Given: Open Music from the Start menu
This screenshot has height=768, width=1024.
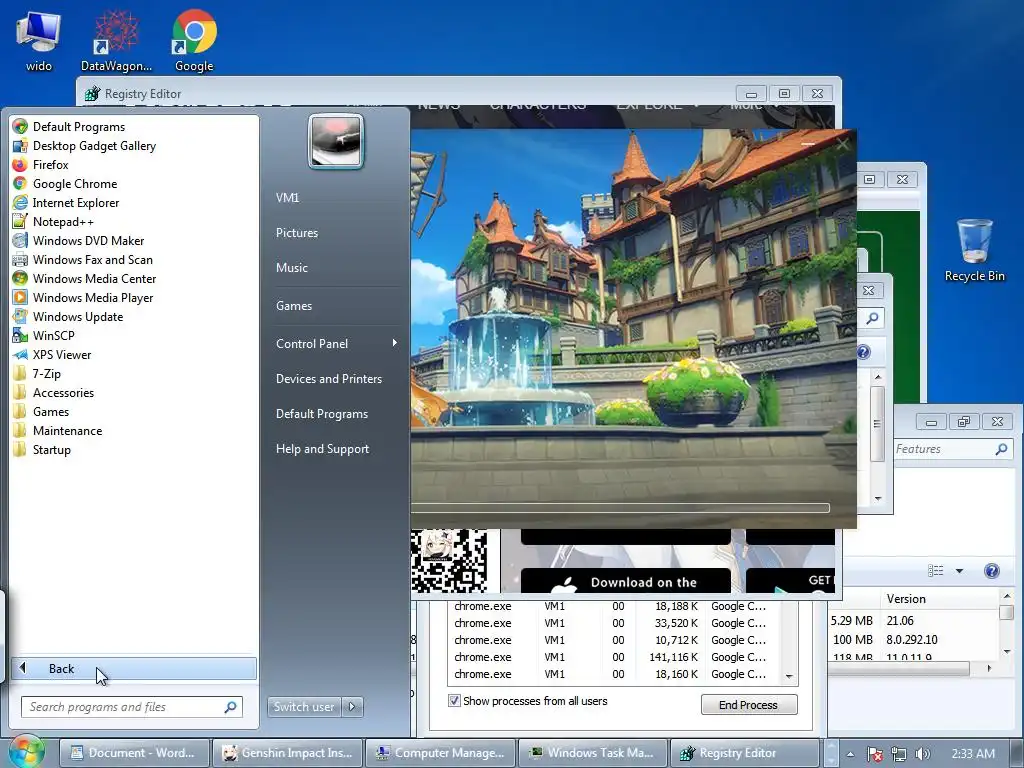Looking at the screenshot, I should click(x=291, y=268).
